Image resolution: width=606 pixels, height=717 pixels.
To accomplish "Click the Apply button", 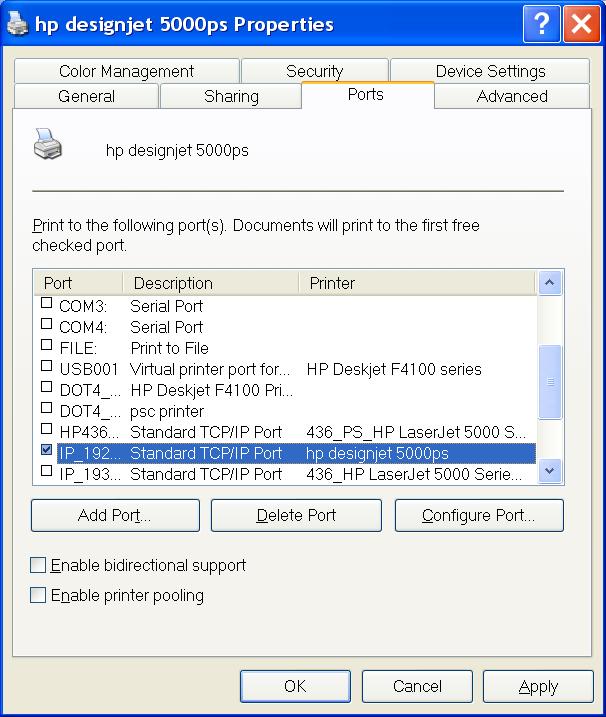I will point(538,686).
